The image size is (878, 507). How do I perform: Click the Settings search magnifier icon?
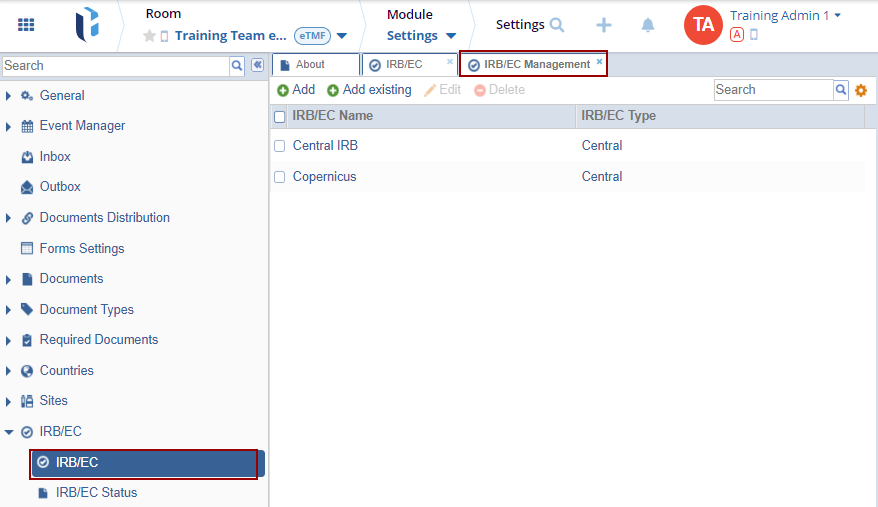pos(557,25)
